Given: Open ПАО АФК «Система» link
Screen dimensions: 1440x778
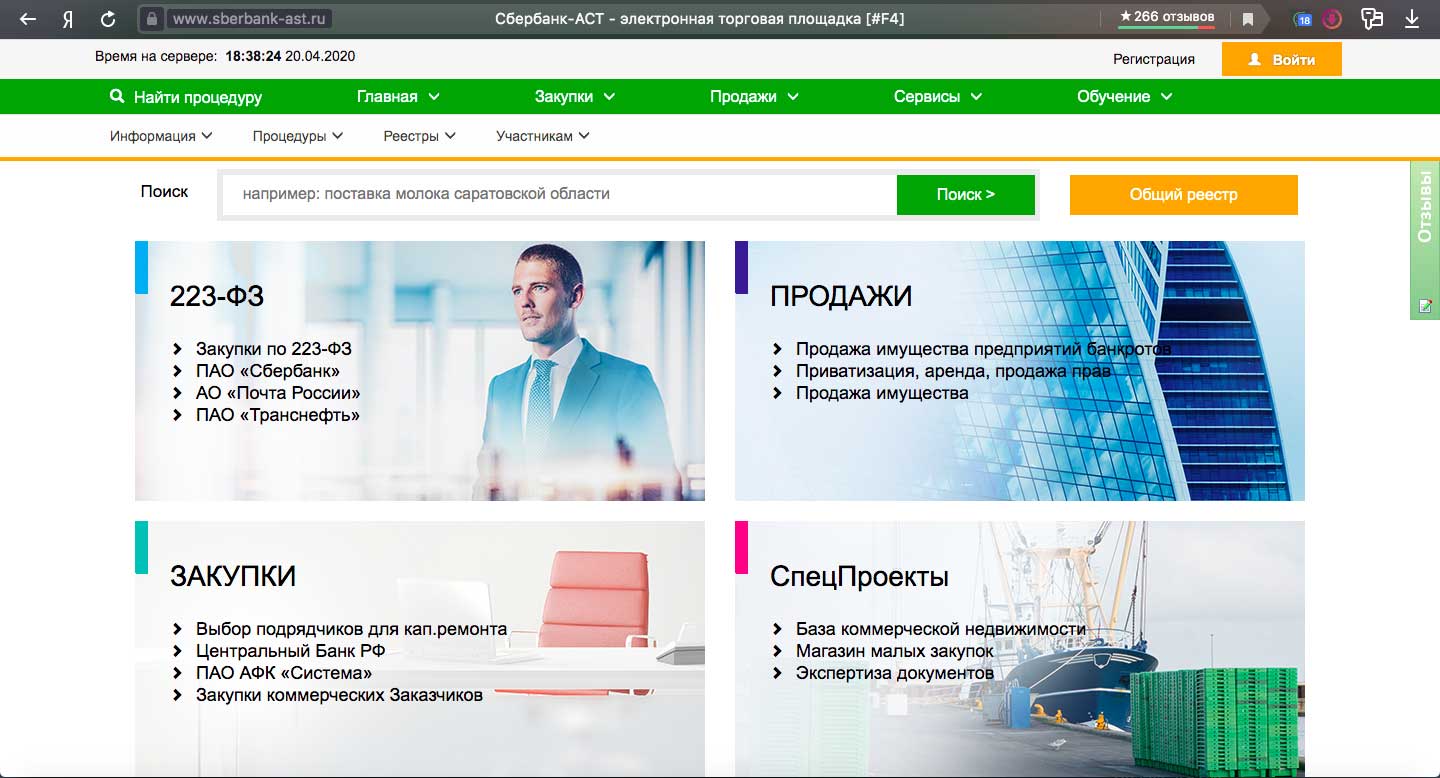Looking at the screenshot, I should click(x=284, y=673).
